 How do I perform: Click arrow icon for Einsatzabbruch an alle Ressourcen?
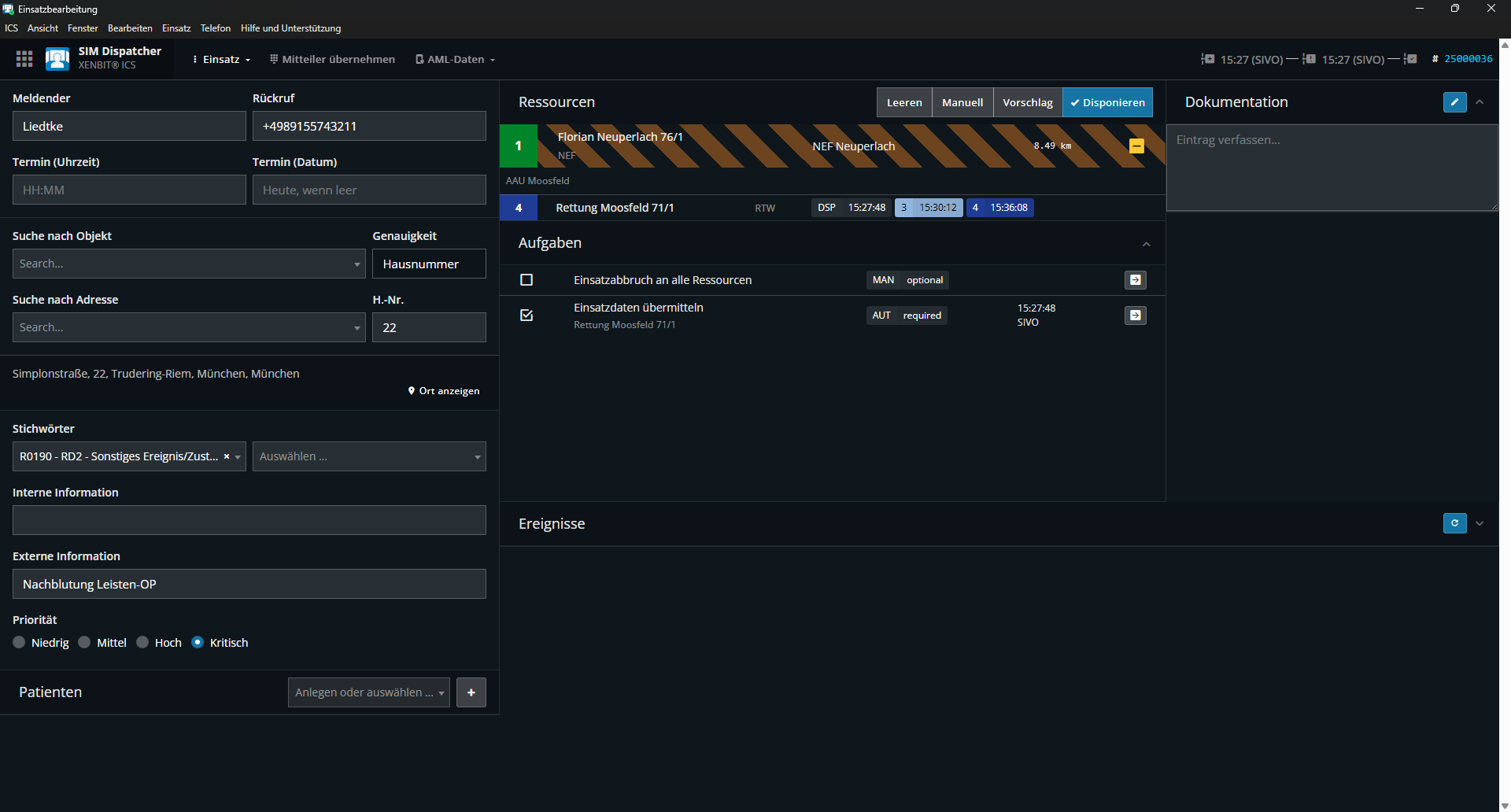pyautogui.click(x=1135, y=280)
